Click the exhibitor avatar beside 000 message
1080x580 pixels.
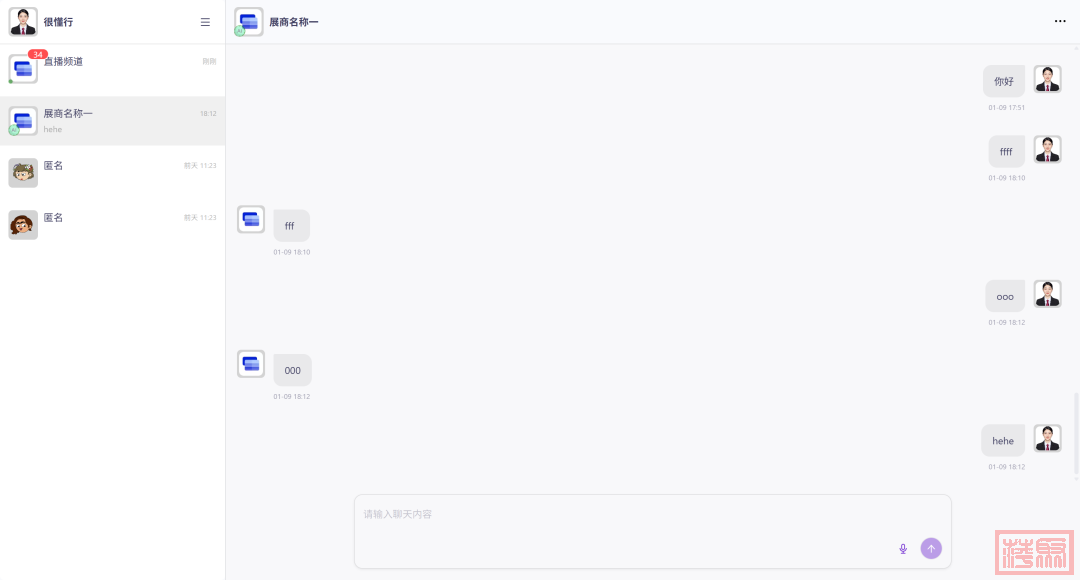click(x=251, y=364)
